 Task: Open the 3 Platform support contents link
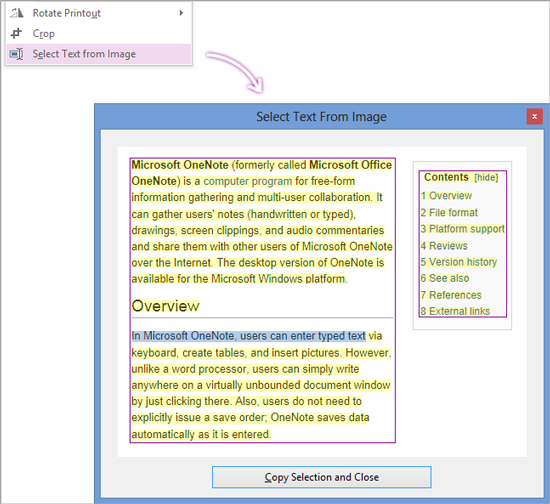pos(463,229)
